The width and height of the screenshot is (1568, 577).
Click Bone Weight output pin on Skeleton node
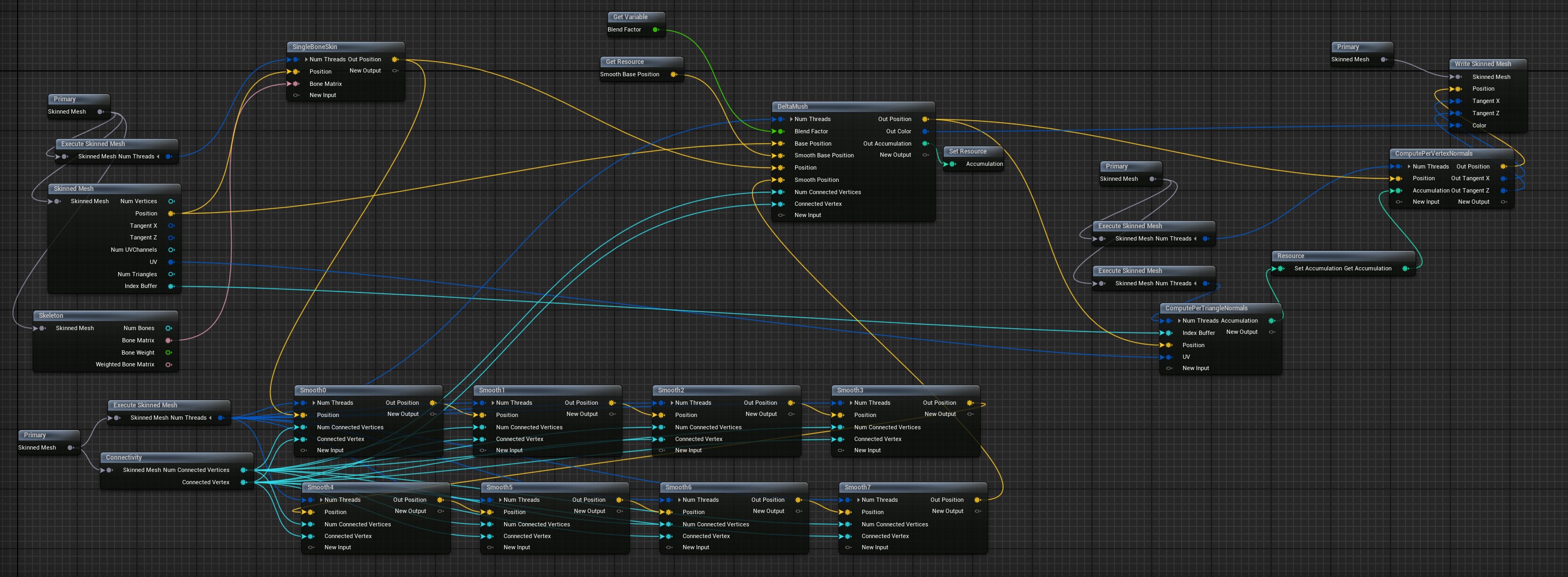(168, 352)
